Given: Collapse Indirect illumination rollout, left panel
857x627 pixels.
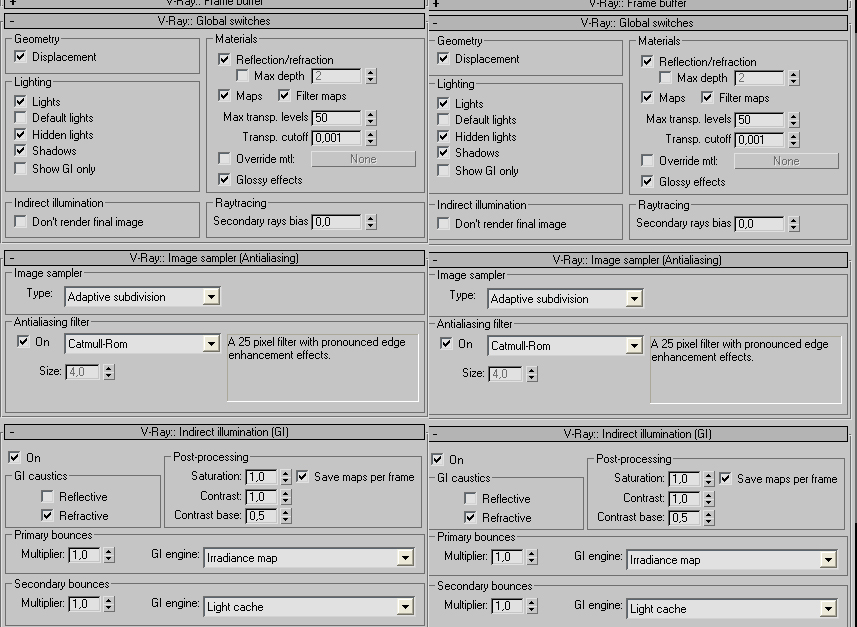Looking at the screenshot, I should click(214, 432).
